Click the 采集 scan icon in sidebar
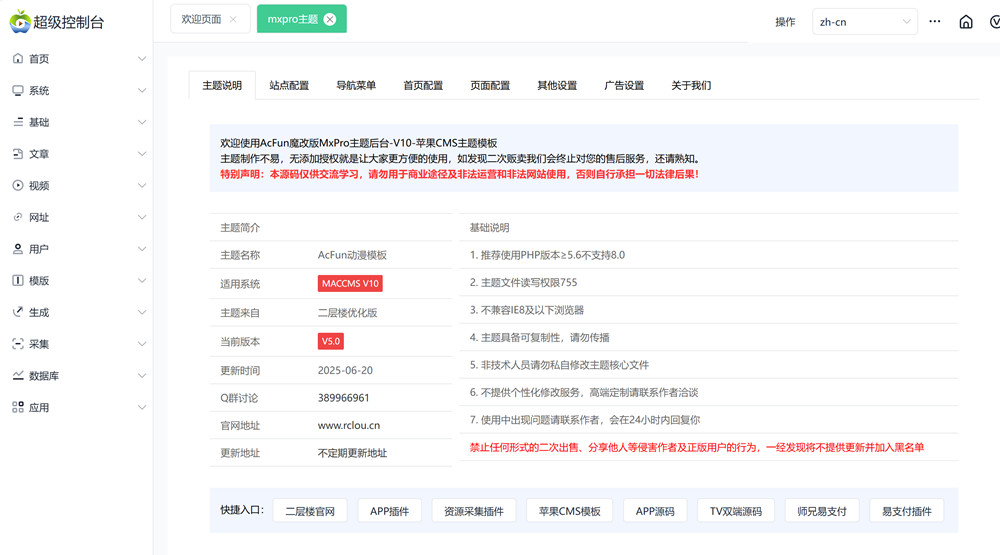Screen dimensions: 1000x555 [18, 344]
